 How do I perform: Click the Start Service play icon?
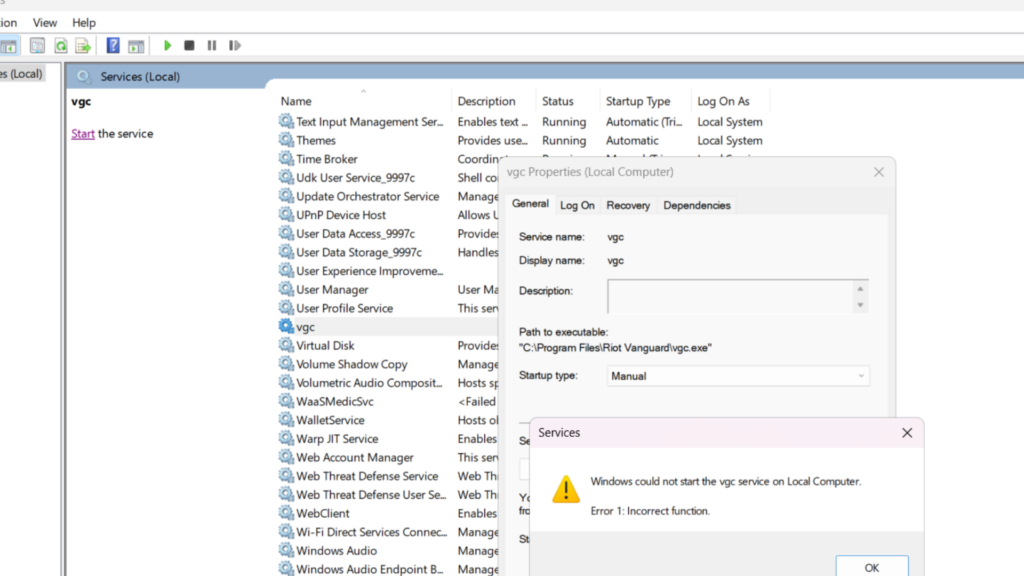tap(168, 46)
